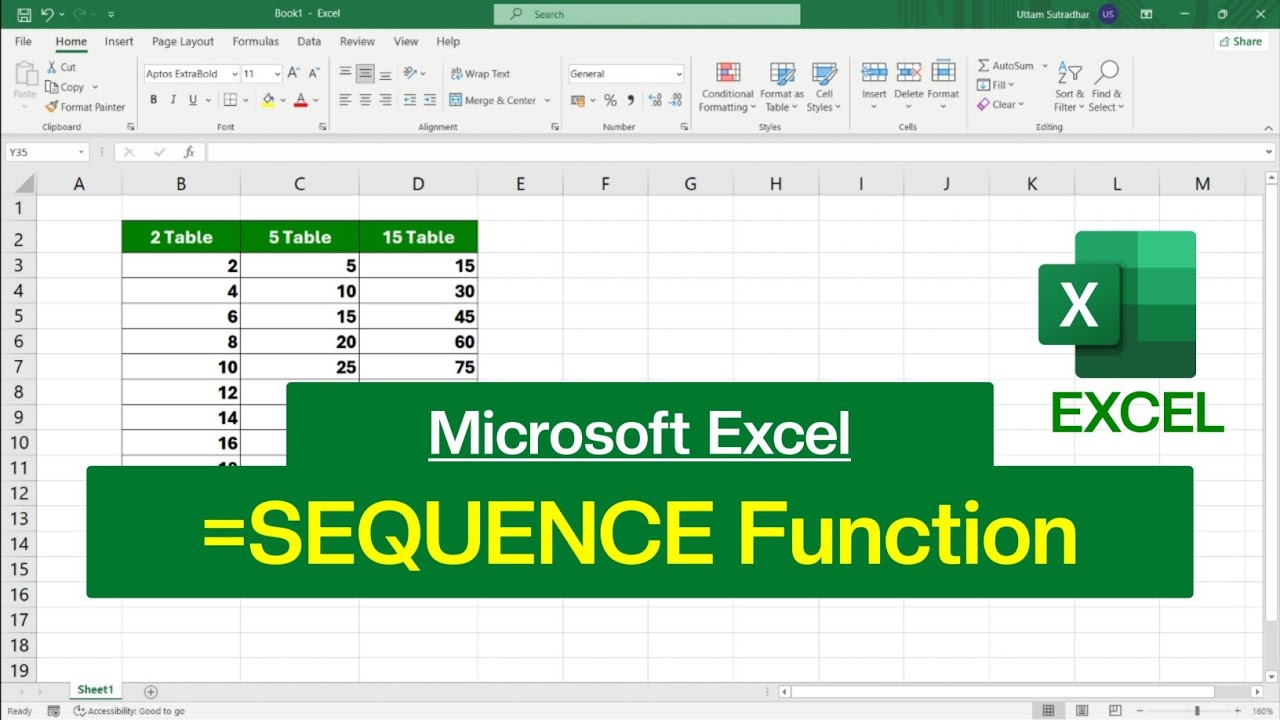The height and width of the screenshot is (720, 1280).
Task: Toggle Align Left in Alignment group
Action: point(345,100)
